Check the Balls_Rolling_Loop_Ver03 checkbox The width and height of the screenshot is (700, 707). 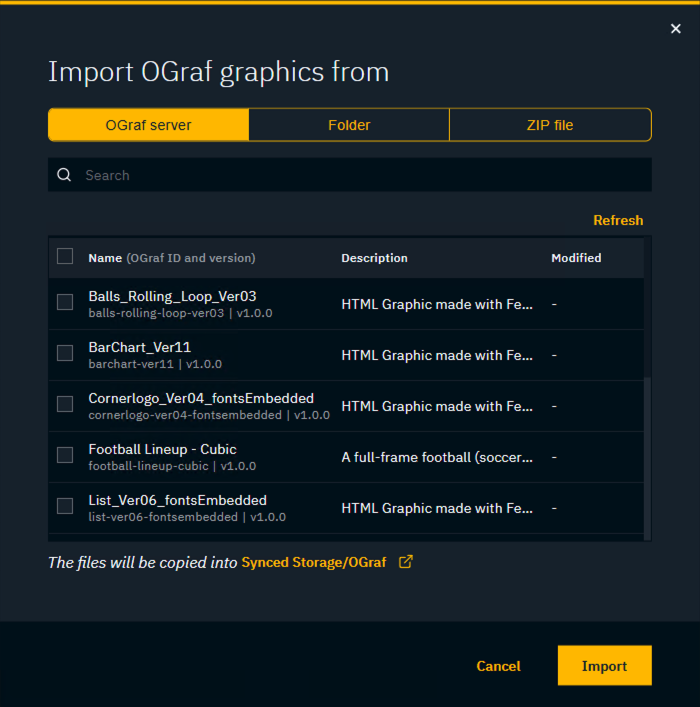tap(65, 302)
